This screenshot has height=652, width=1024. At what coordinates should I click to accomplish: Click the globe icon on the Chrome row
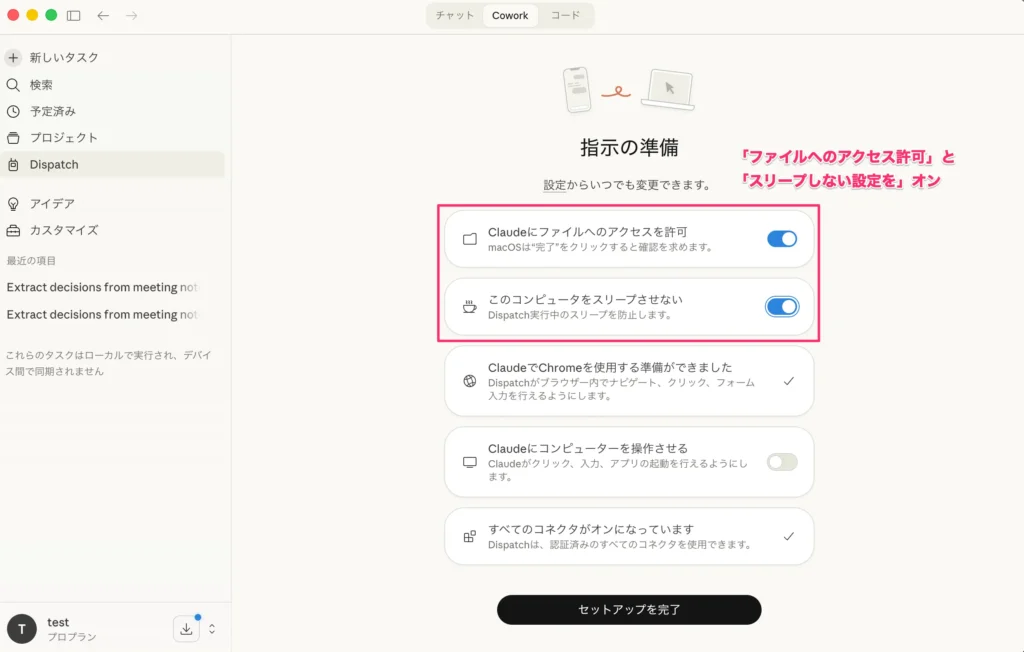(x=468, y=381)
